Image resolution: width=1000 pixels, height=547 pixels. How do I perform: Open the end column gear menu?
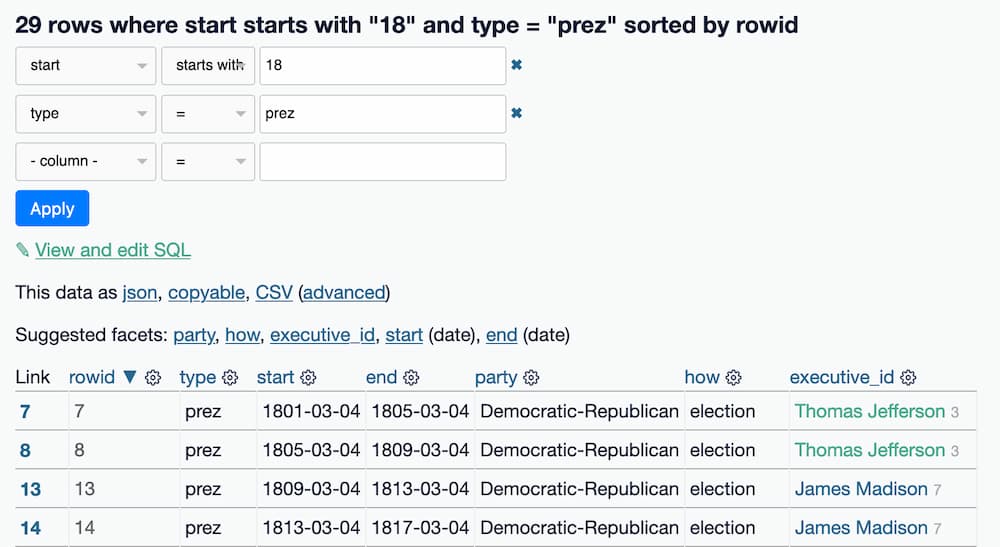[411, 378]
